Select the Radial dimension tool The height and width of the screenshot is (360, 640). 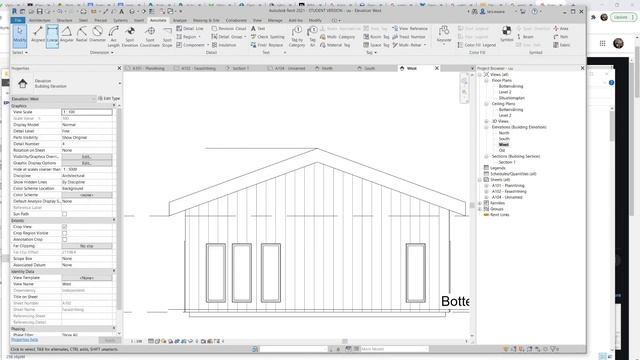[82, 34]
